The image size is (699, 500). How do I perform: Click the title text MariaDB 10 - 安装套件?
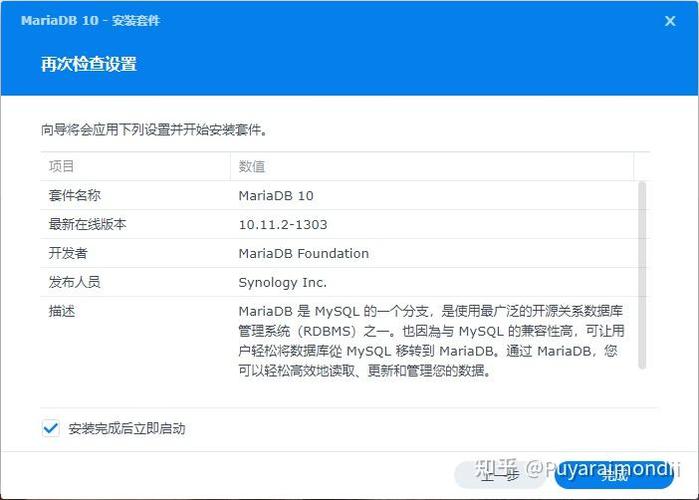[90, 20]
